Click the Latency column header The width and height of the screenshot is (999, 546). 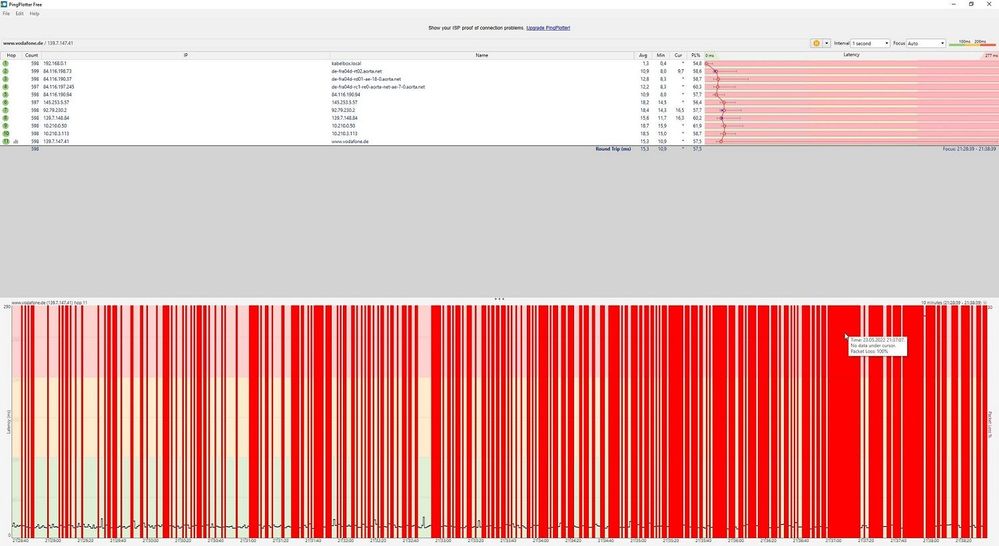point(851,55)
